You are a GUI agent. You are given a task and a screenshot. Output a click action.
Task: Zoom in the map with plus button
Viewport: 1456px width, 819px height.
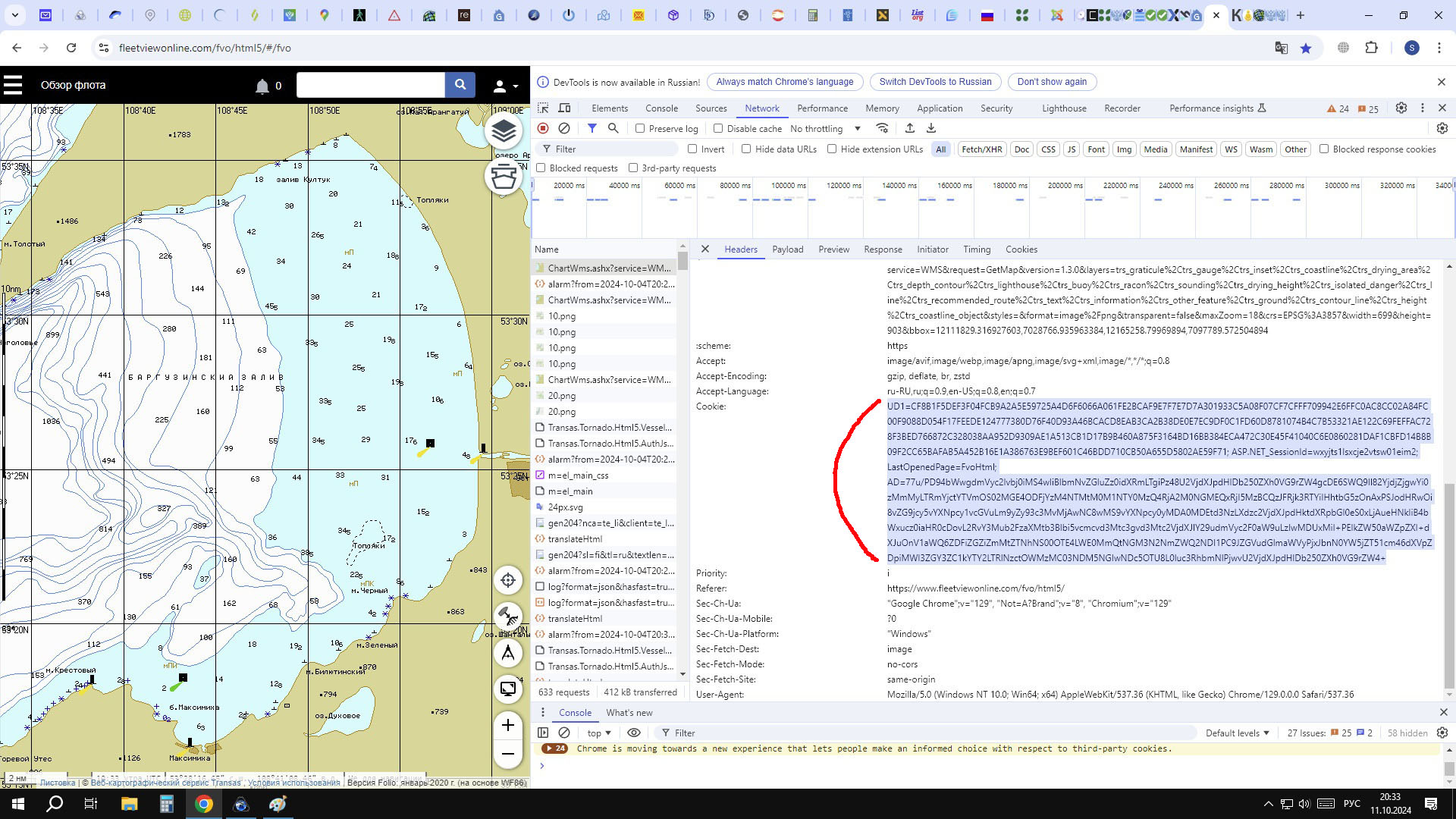(508, 725)
